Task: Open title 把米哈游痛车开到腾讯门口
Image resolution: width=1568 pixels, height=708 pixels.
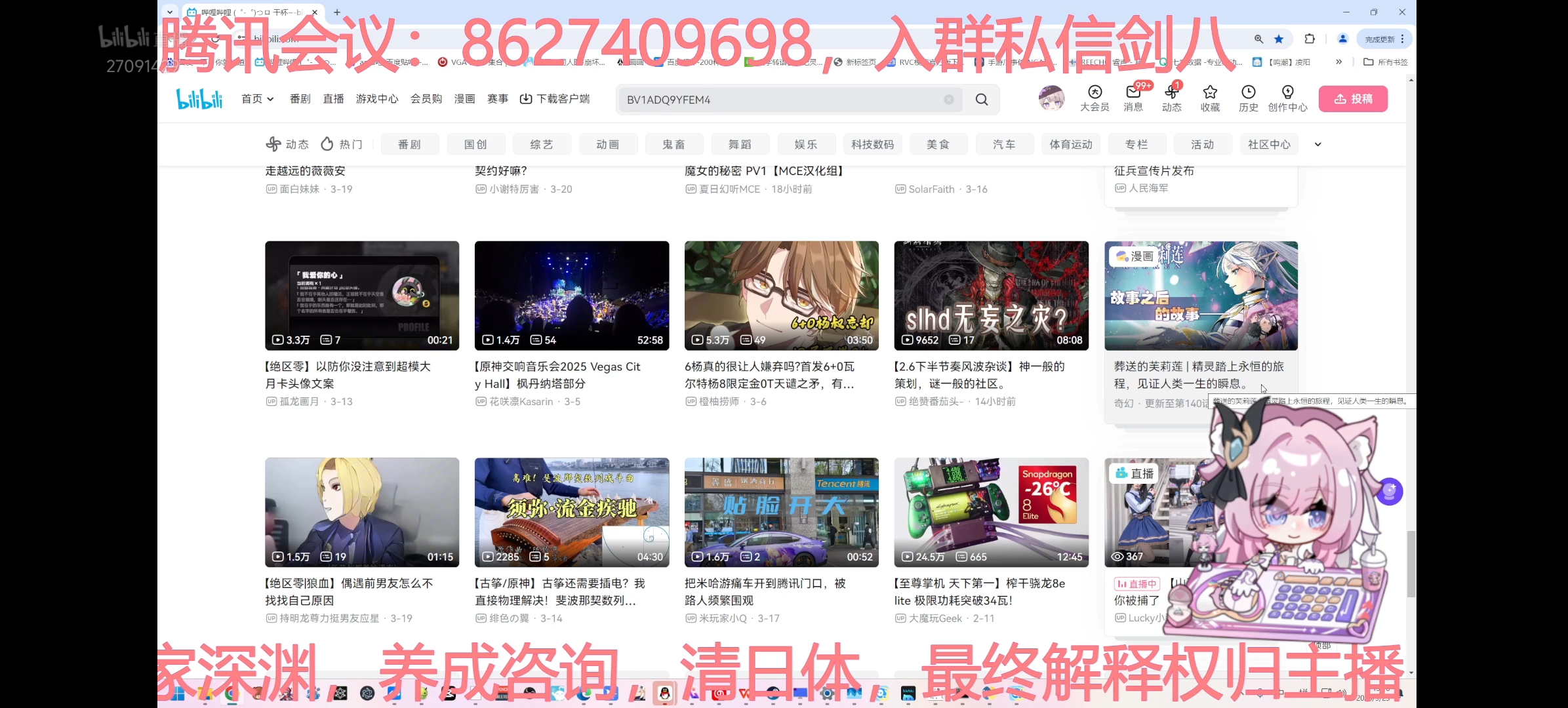Action: click(765, 591)
